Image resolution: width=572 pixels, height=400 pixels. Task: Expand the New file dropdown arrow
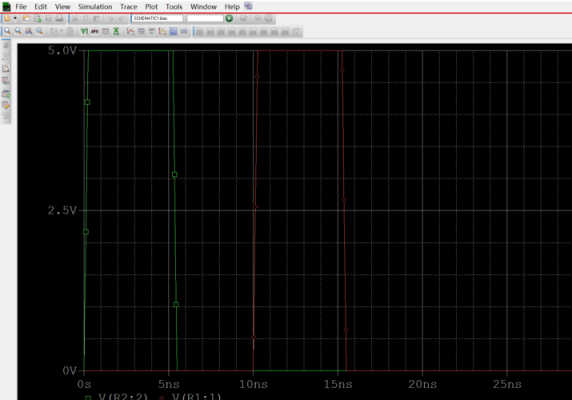15,18
